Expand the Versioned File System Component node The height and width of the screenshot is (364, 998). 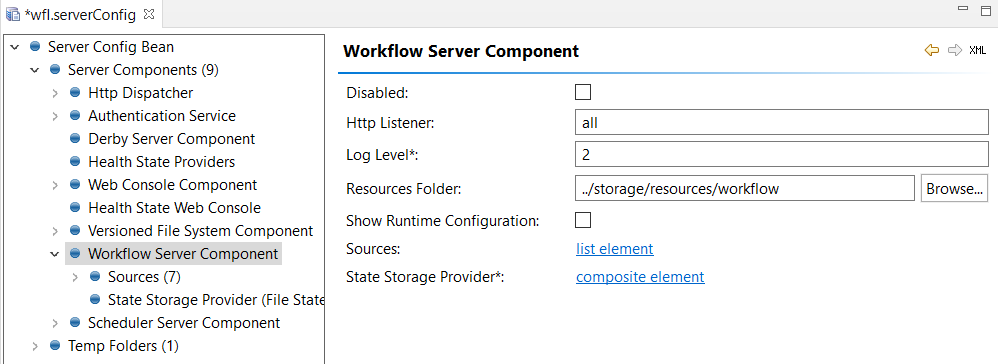[55, 231]
